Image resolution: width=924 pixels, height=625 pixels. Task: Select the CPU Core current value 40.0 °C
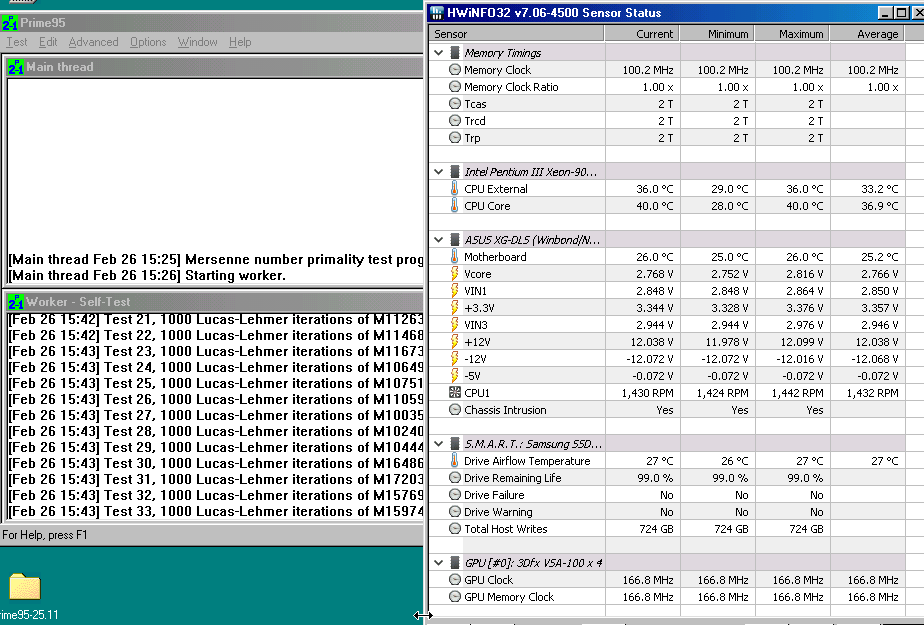(x=654, y=206)
